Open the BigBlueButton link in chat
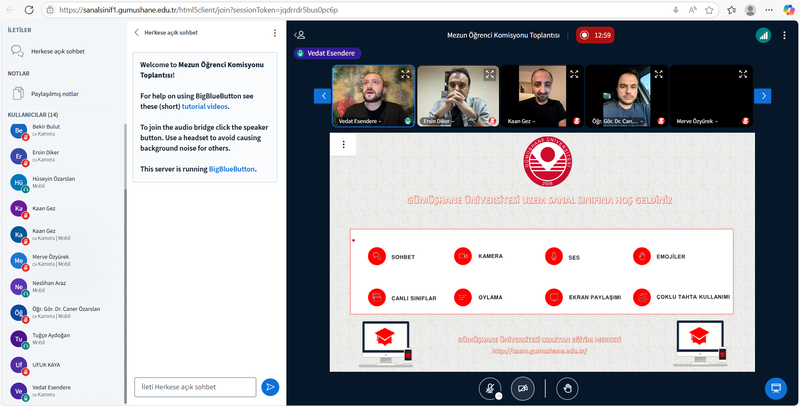 click(232, 169)
